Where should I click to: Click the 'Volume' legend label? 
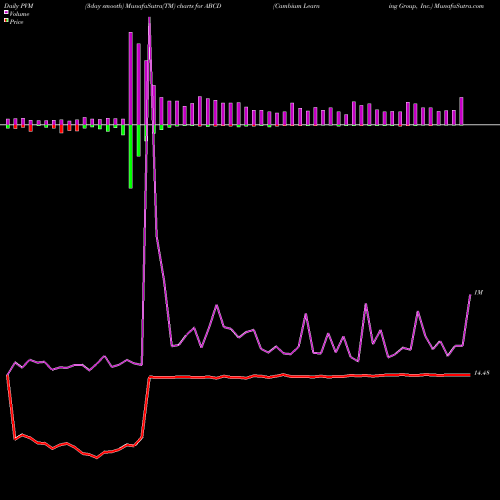[19, 14]
